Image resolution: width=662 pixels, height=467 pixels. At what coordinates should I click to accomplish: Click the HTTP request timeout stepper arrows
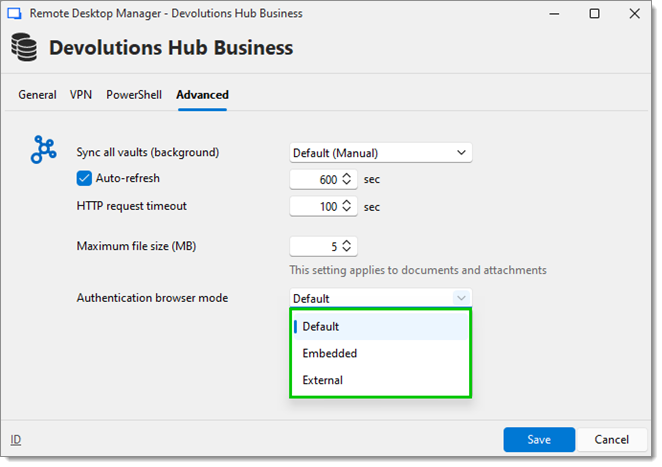[x=347, y=206]
